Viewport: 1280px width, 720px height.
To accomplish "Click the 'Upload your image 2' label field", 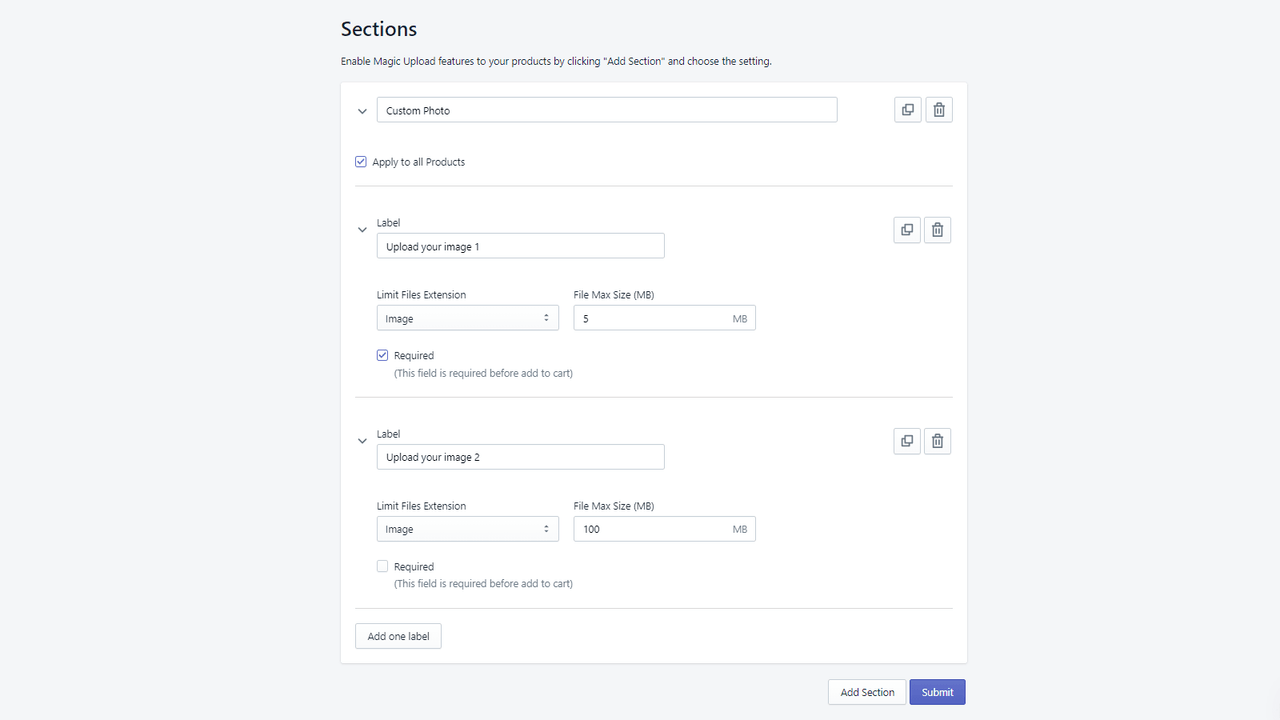I will (x=520, y=457).
